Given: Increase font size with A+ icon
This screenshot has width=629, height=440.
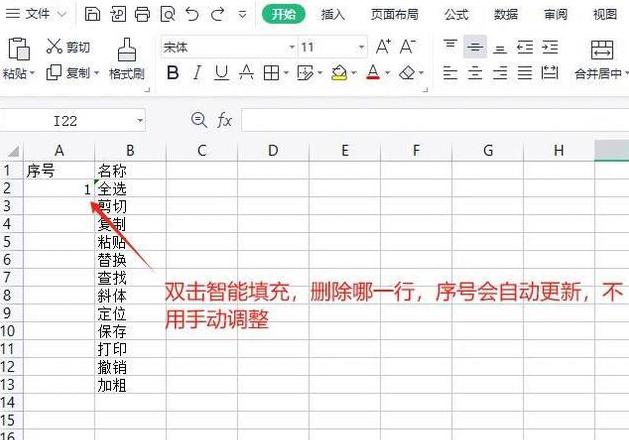Looking at the screenshot, I should click(383, 47).
